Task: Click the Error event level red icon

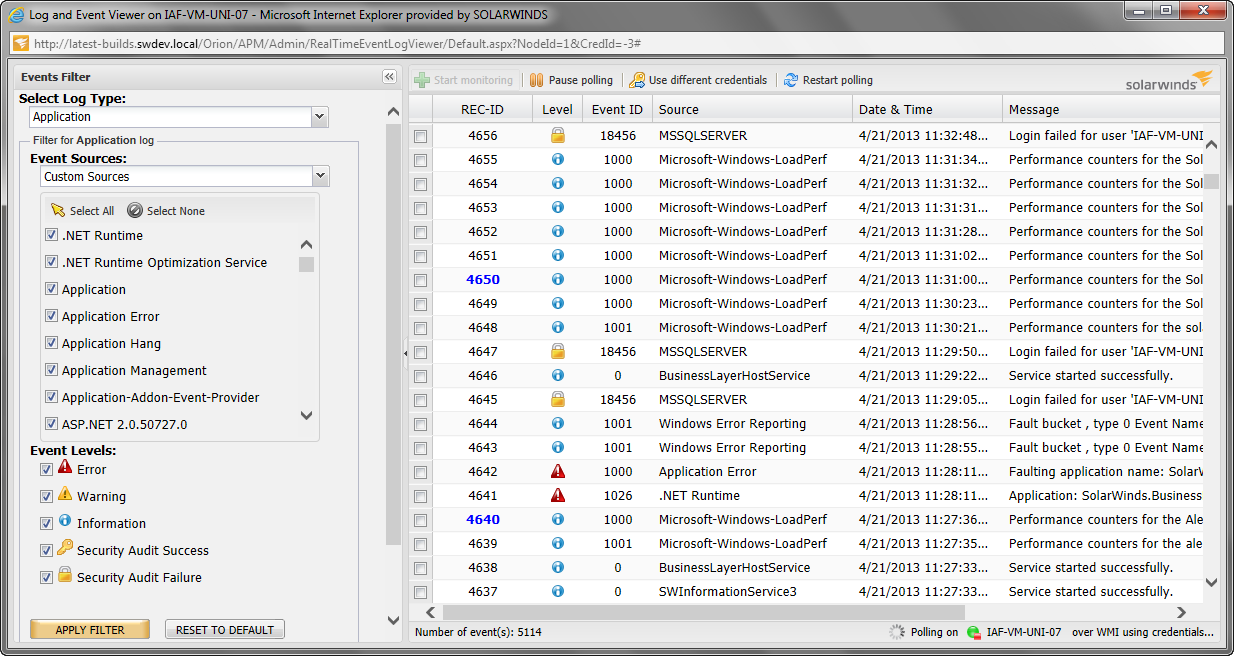Action: [65, 466]
